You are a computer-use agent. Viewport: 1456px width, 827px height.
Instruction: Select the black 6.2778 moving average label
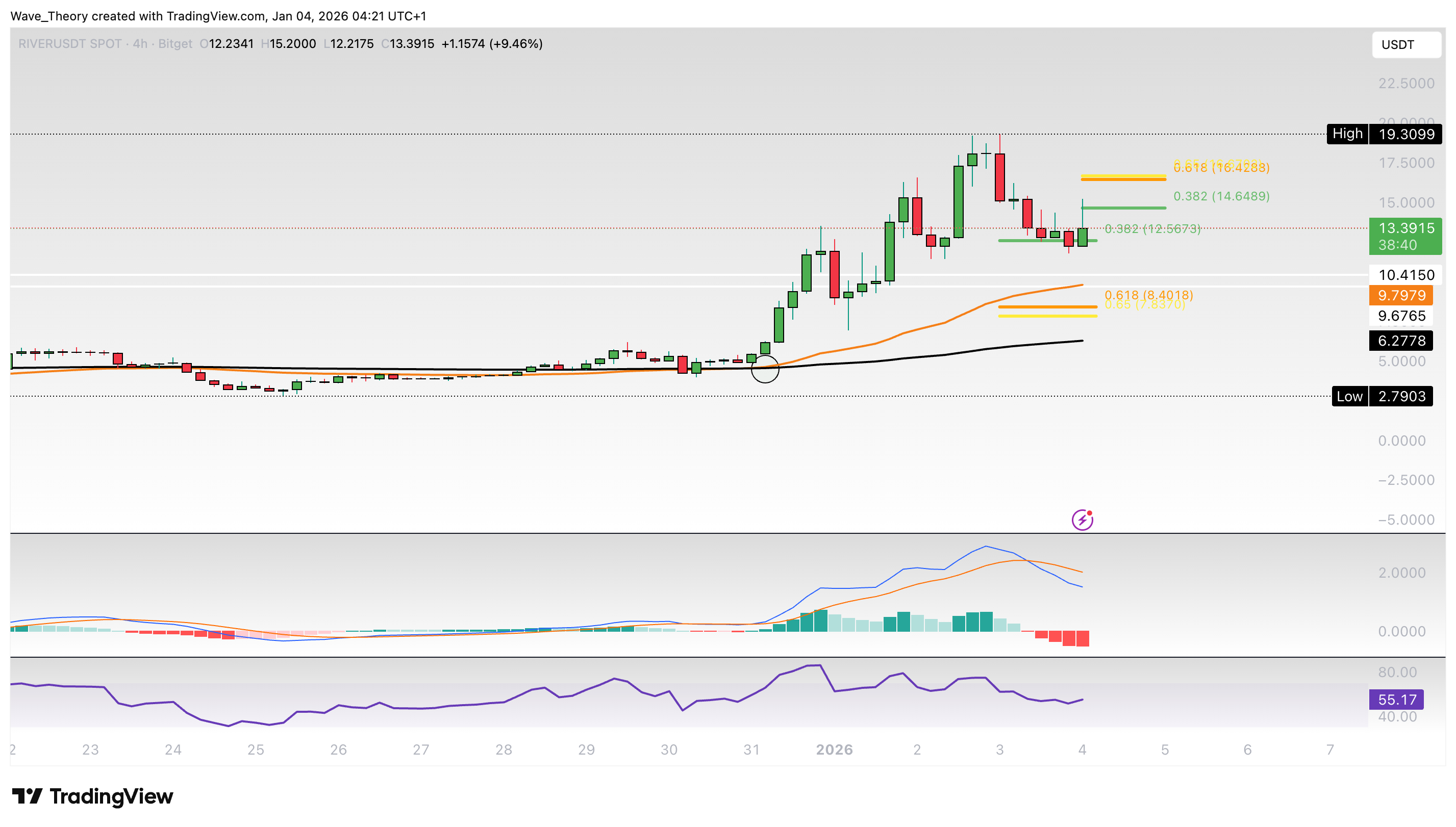coord(1400,341)
